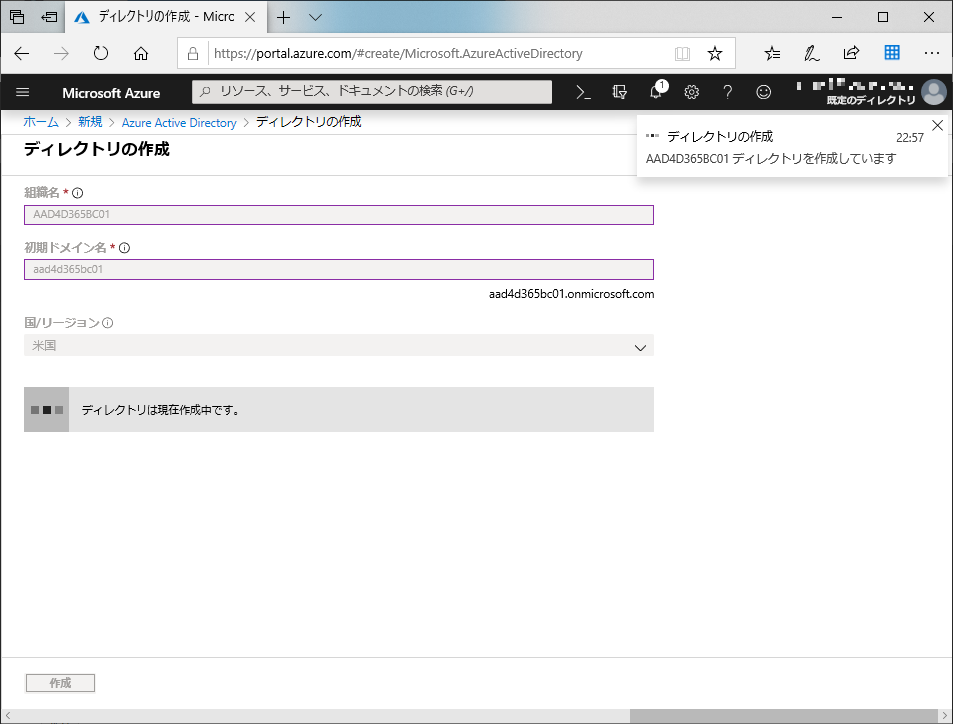Viewport: 953px width, 724px height.
Task: Refresh the page in the browser
Action: coord(101,53)
